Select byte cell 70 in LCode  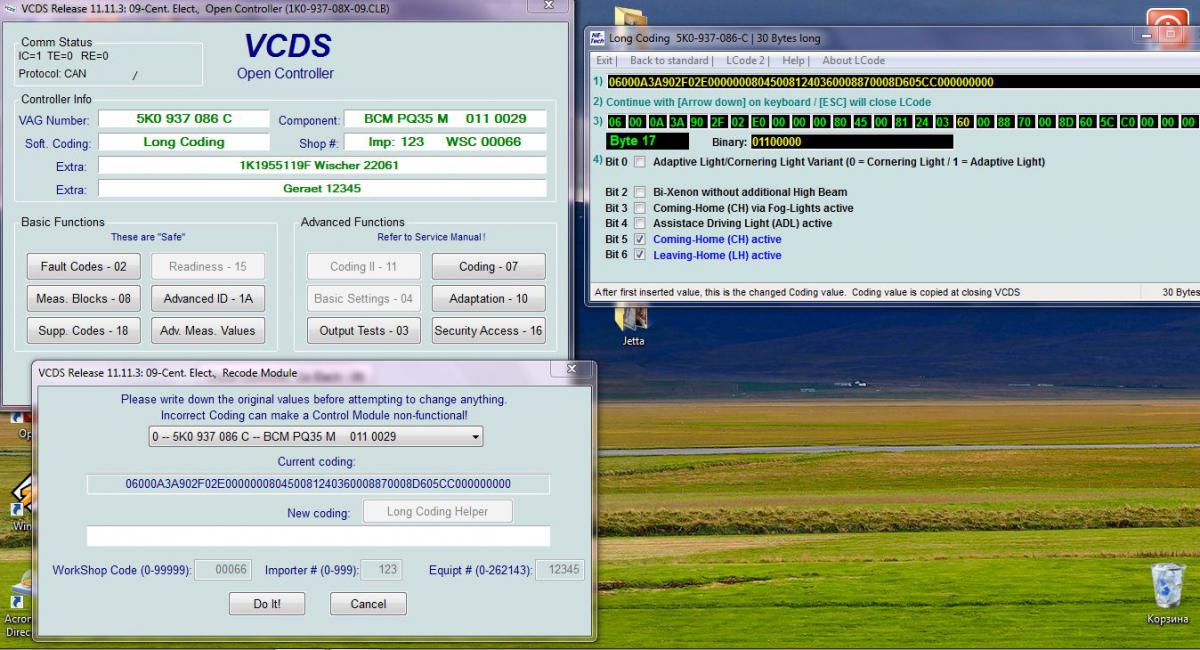[x=1025, y=122]
